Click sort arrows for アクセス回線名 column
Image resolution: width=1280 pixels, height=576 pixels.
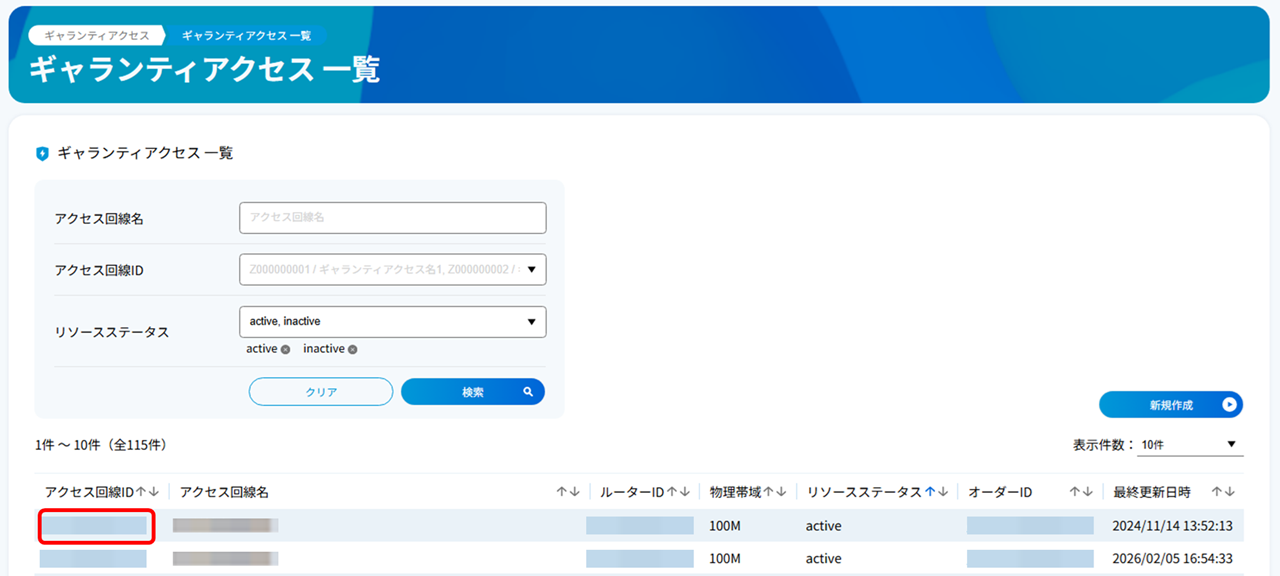(x=568, y=492)
